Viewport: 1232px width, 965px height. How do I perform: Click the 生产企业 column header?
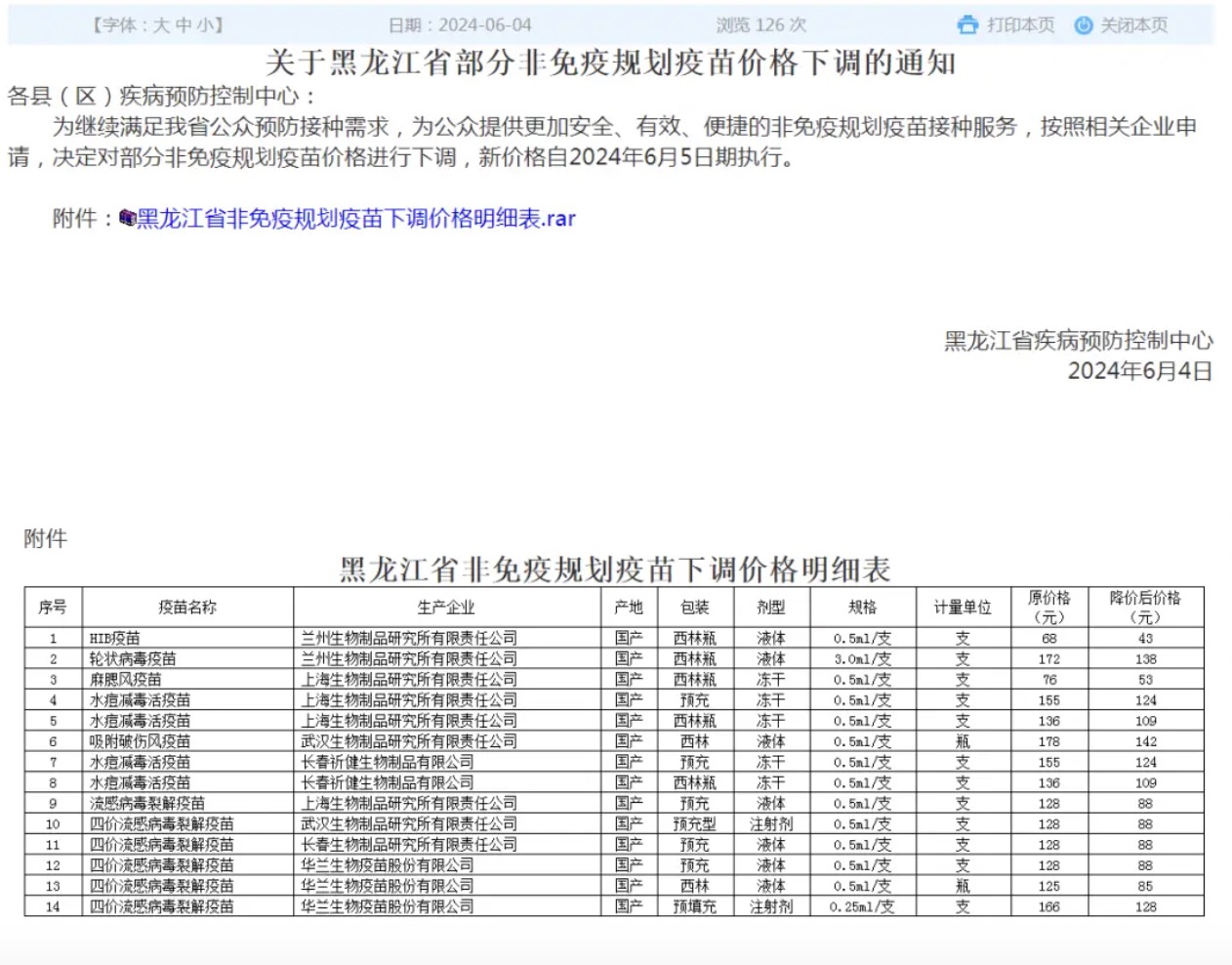click(446, 608)
